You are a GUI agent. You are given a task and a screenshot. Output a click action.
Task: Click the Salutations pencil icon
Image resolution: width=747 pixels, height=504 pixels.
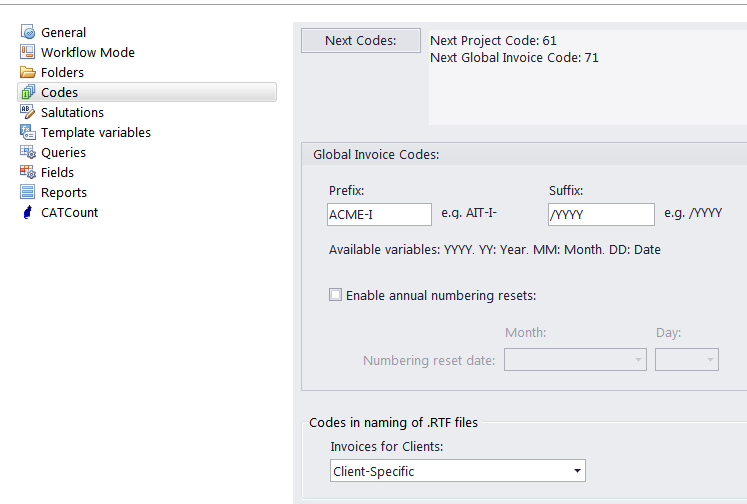28,112
